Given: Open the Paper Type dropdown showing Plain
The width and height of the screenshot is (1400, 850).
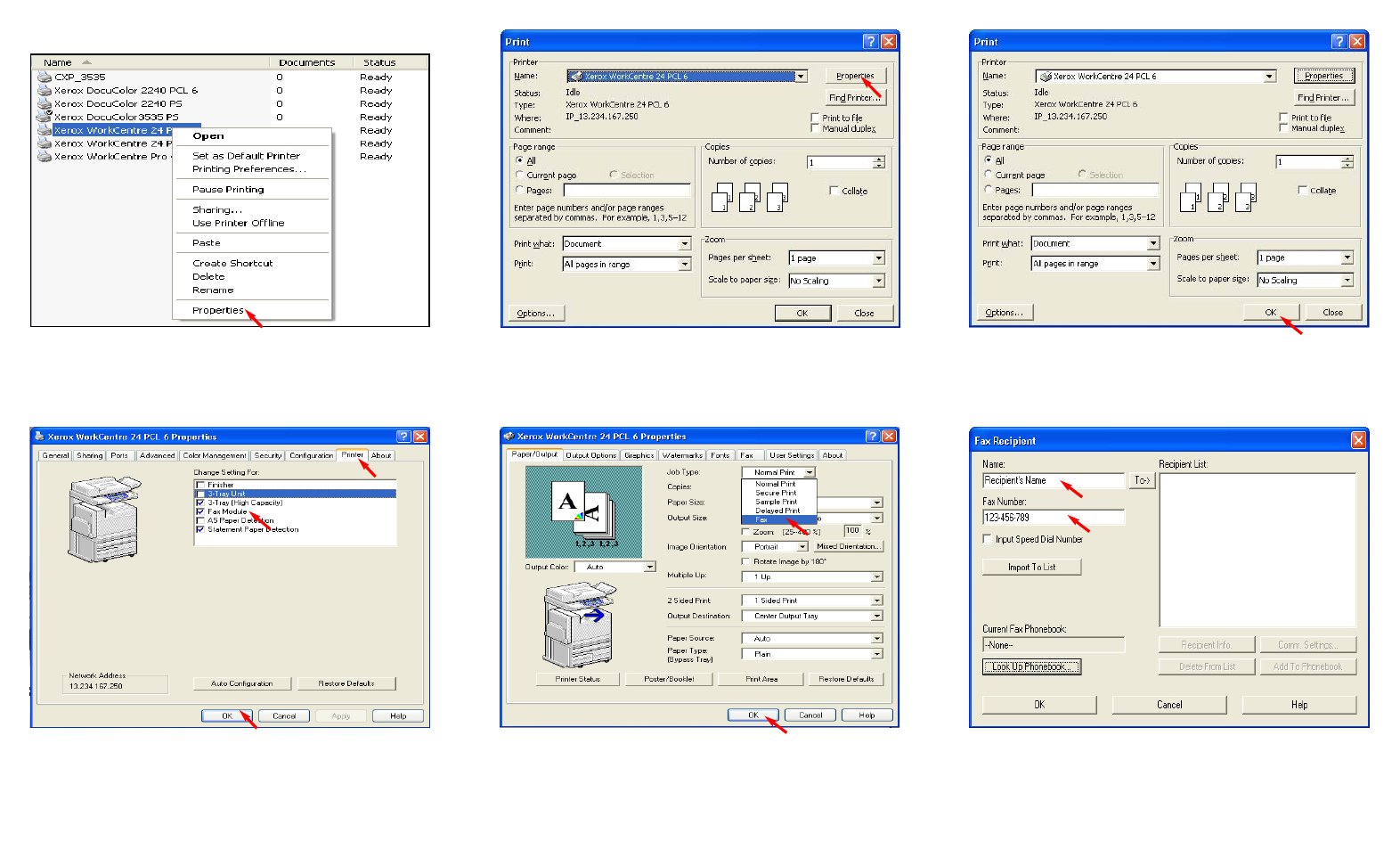Looking at the screenshot, I should [877, 654].
